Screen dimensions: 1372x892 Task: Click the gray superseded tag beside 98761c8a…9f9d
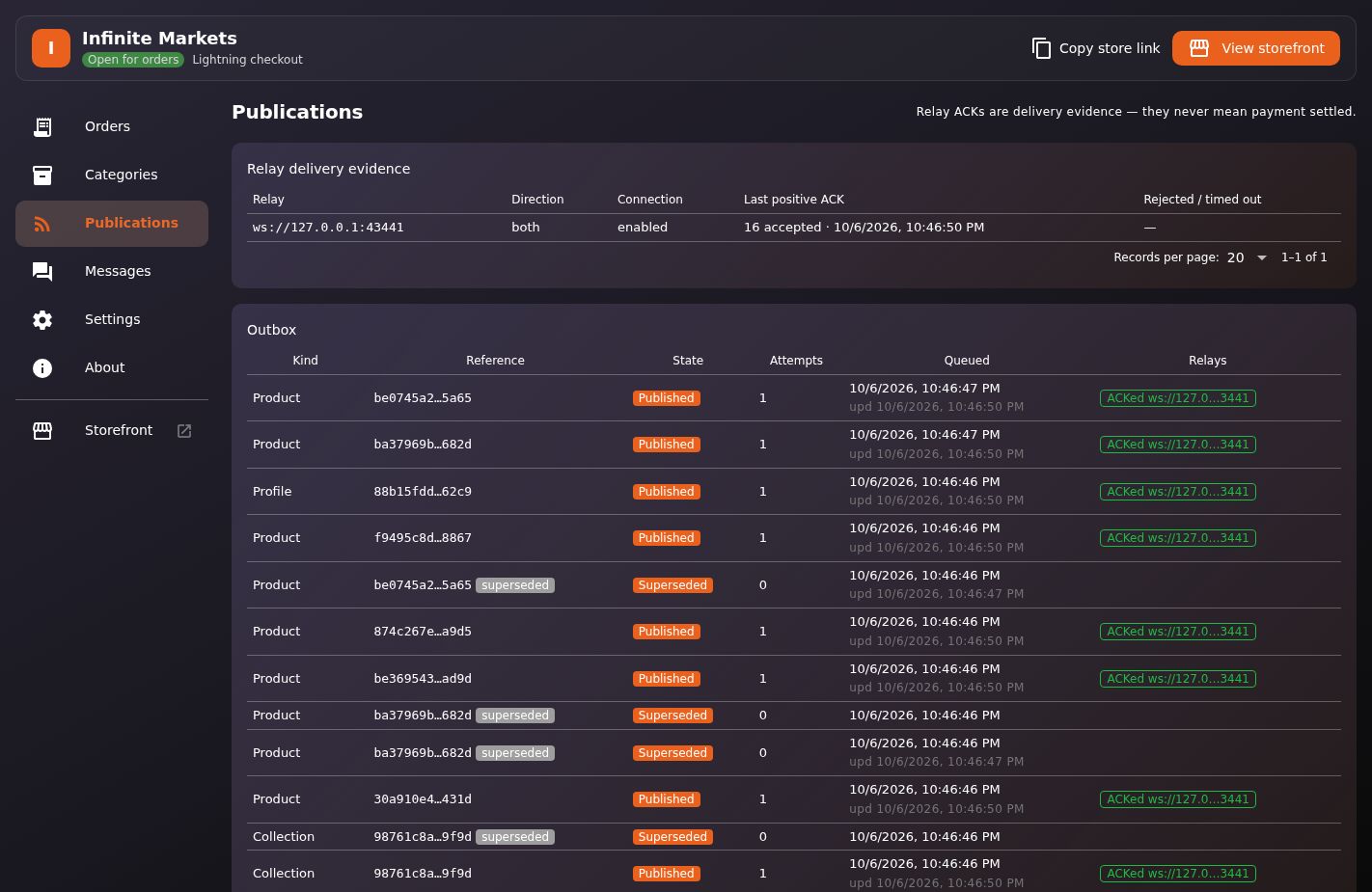click(515, 837)
